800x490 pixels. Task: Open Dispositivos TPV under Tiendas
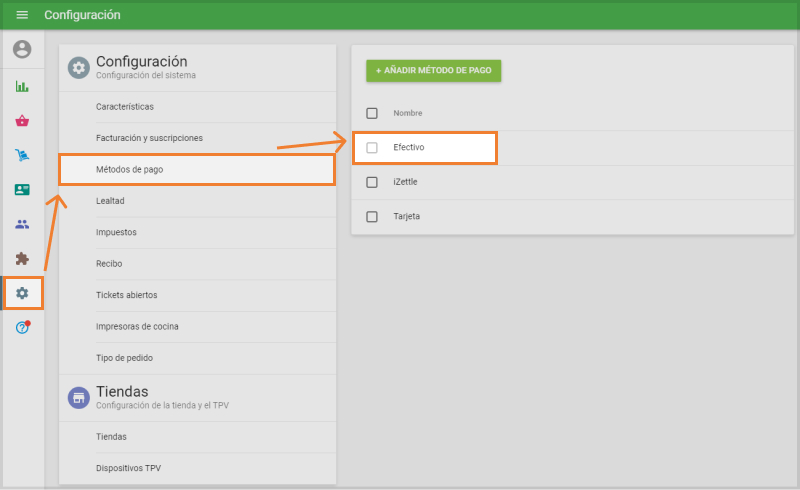point(128,468)
